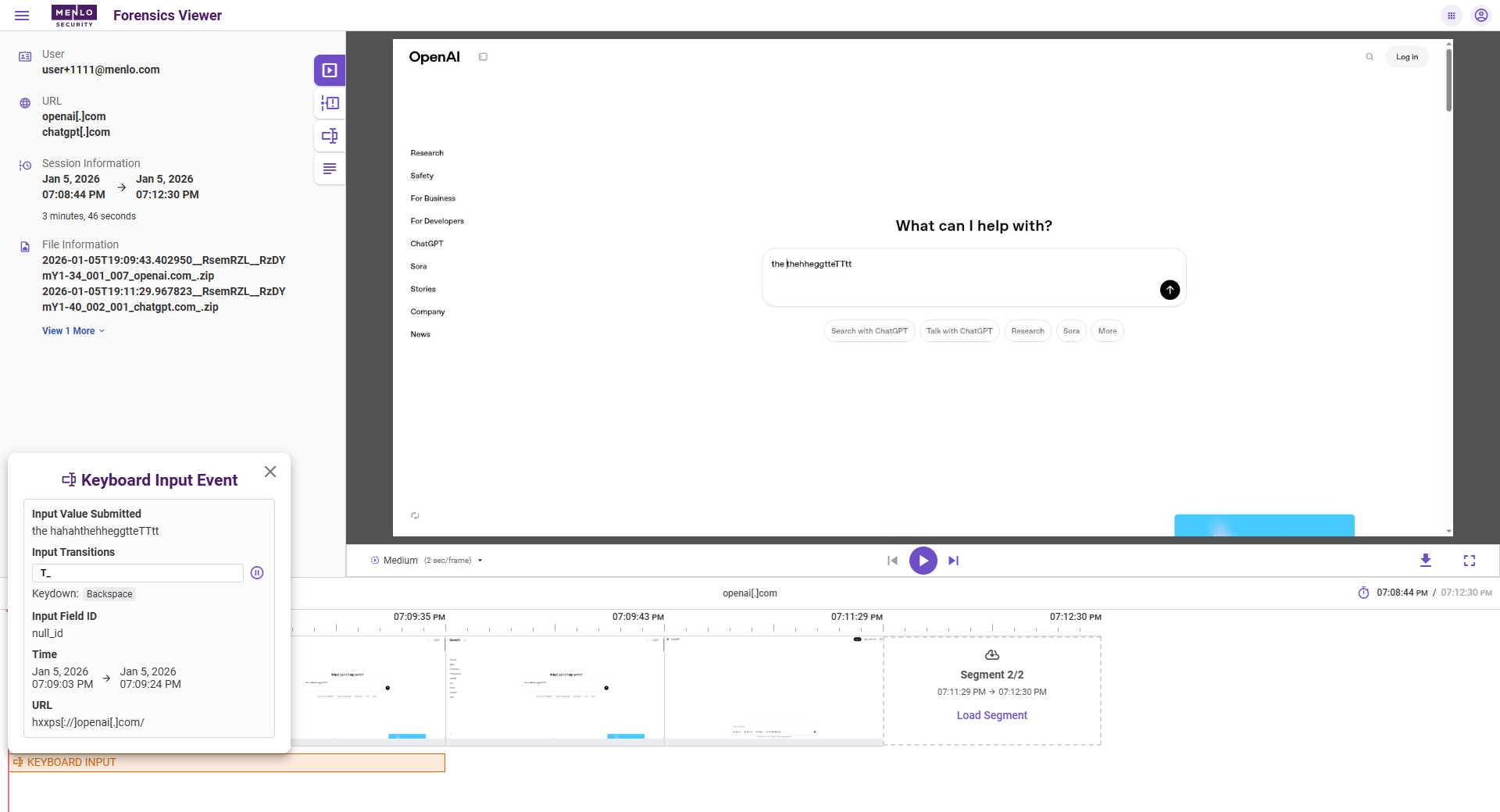Click the Backspace keydown chip
Viewport: 1500px width, 812px height.
[x=109, y=594]
